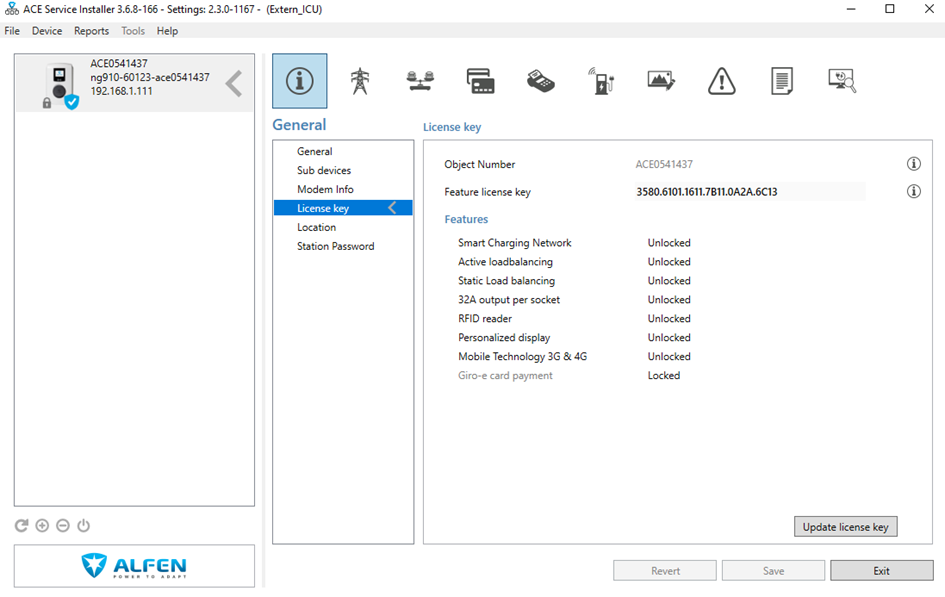Select Modem Info in the side list
Image resolution: width=945 pixels, height=597 pixels.
[x=325, y=189]
